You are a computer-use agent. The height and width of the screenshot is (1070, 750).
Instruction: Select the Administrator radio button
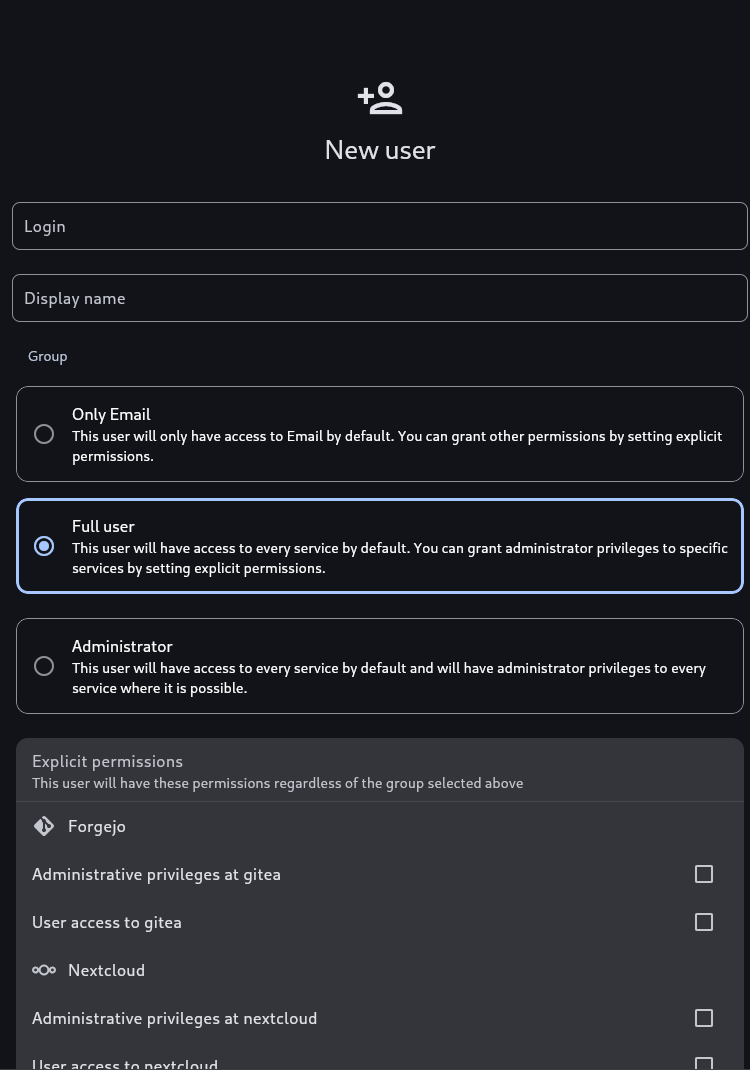click(x=44, y=666)
